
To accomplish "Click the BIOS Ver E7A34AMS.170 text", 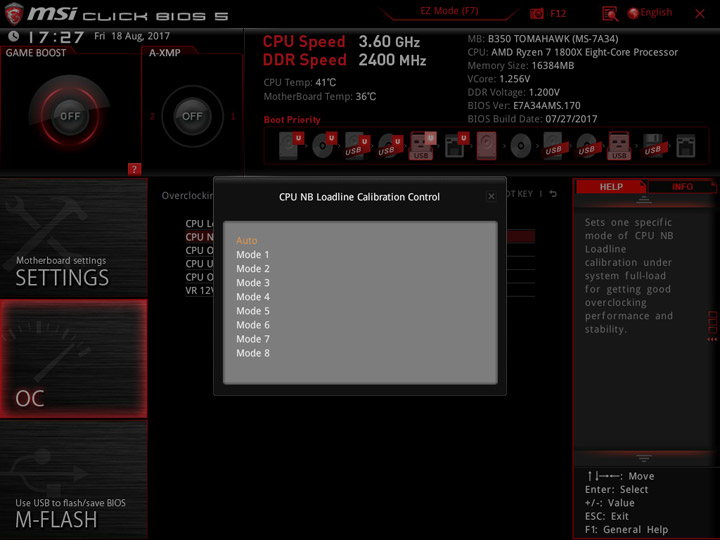I will [x=524, y=106].
